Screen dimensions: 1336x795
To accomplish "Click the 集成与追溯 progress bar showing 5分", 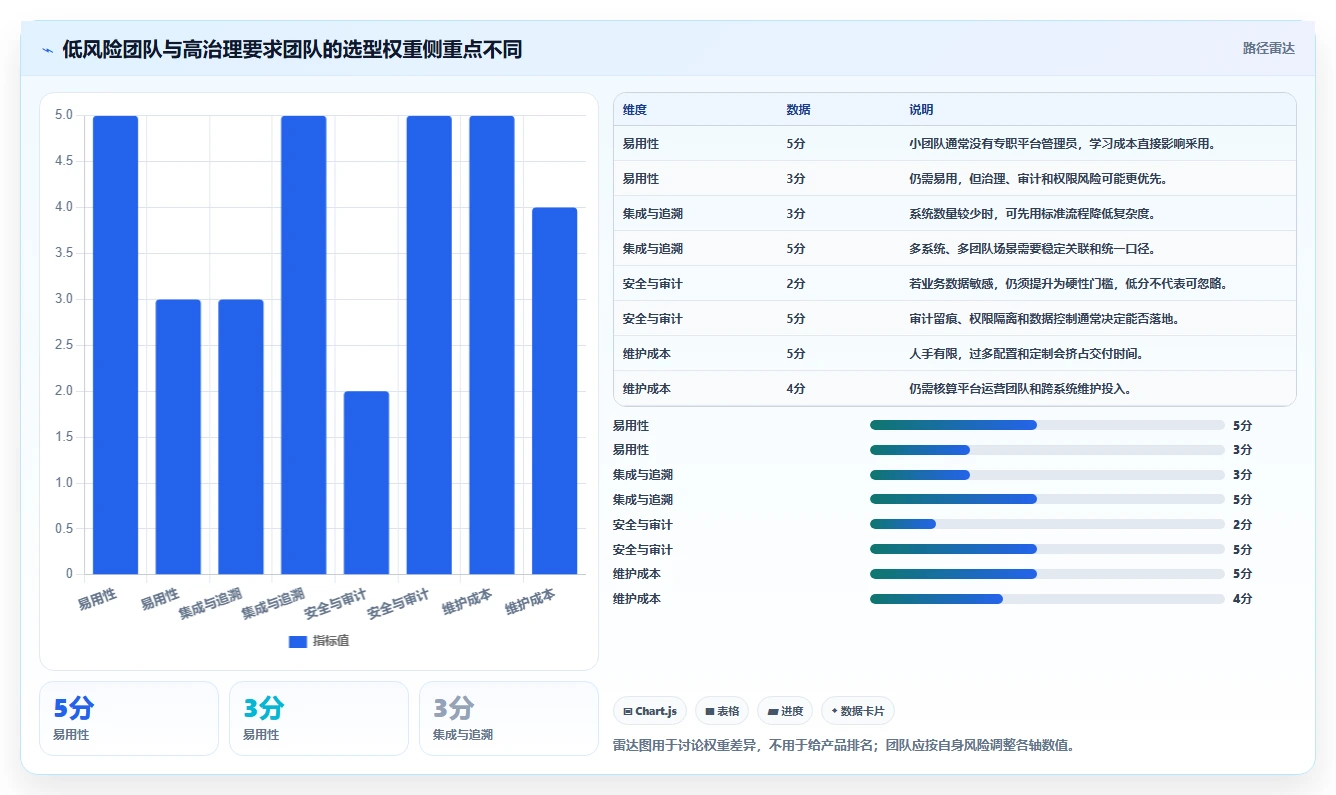I will 1047,499.
